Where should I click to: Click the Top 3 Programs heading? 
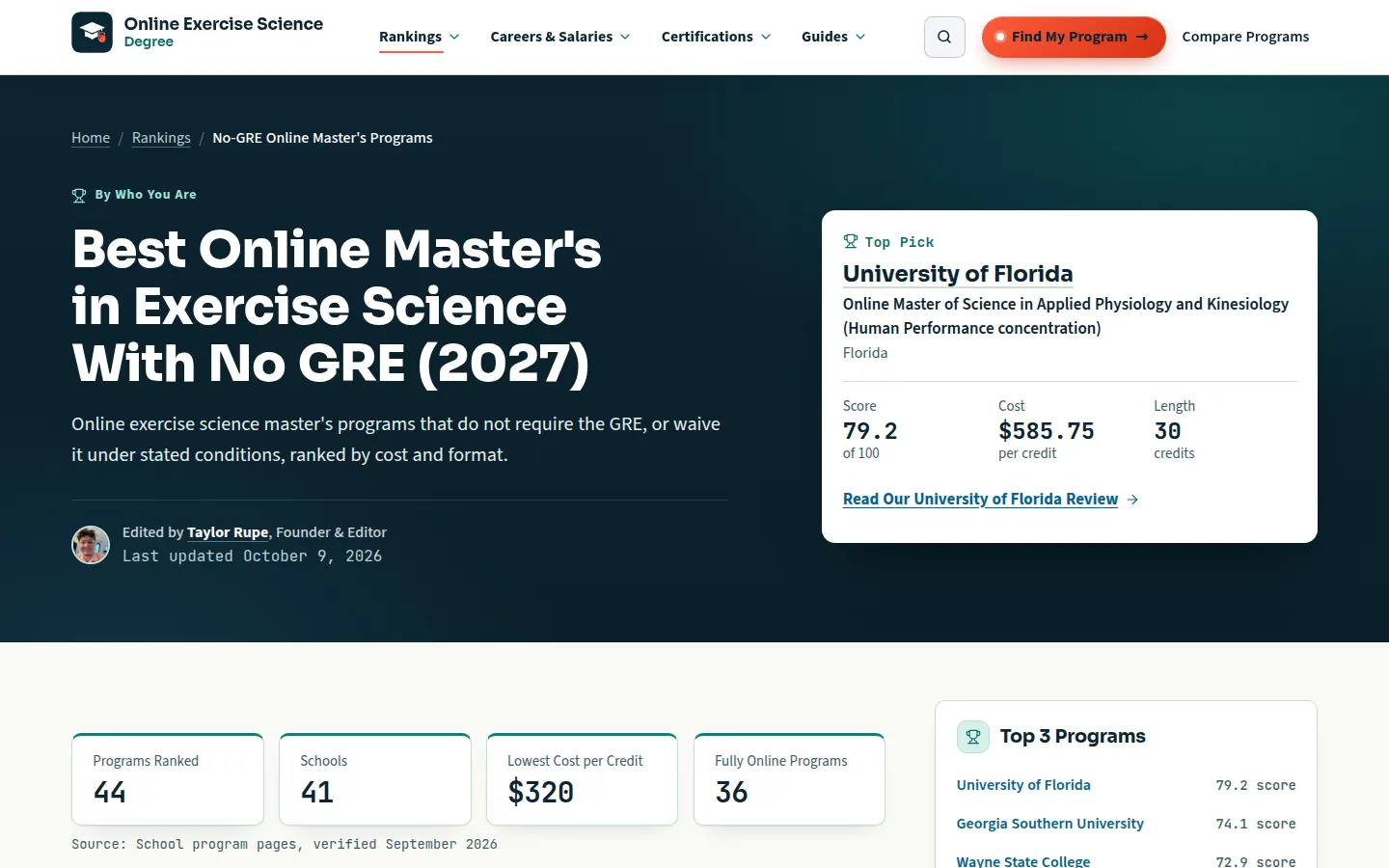point(1073,737)
